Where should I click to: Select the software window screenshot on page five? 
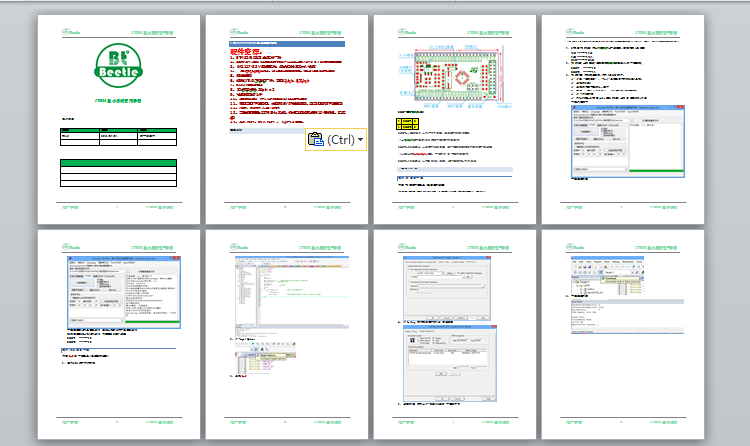(x=123, y=292)
